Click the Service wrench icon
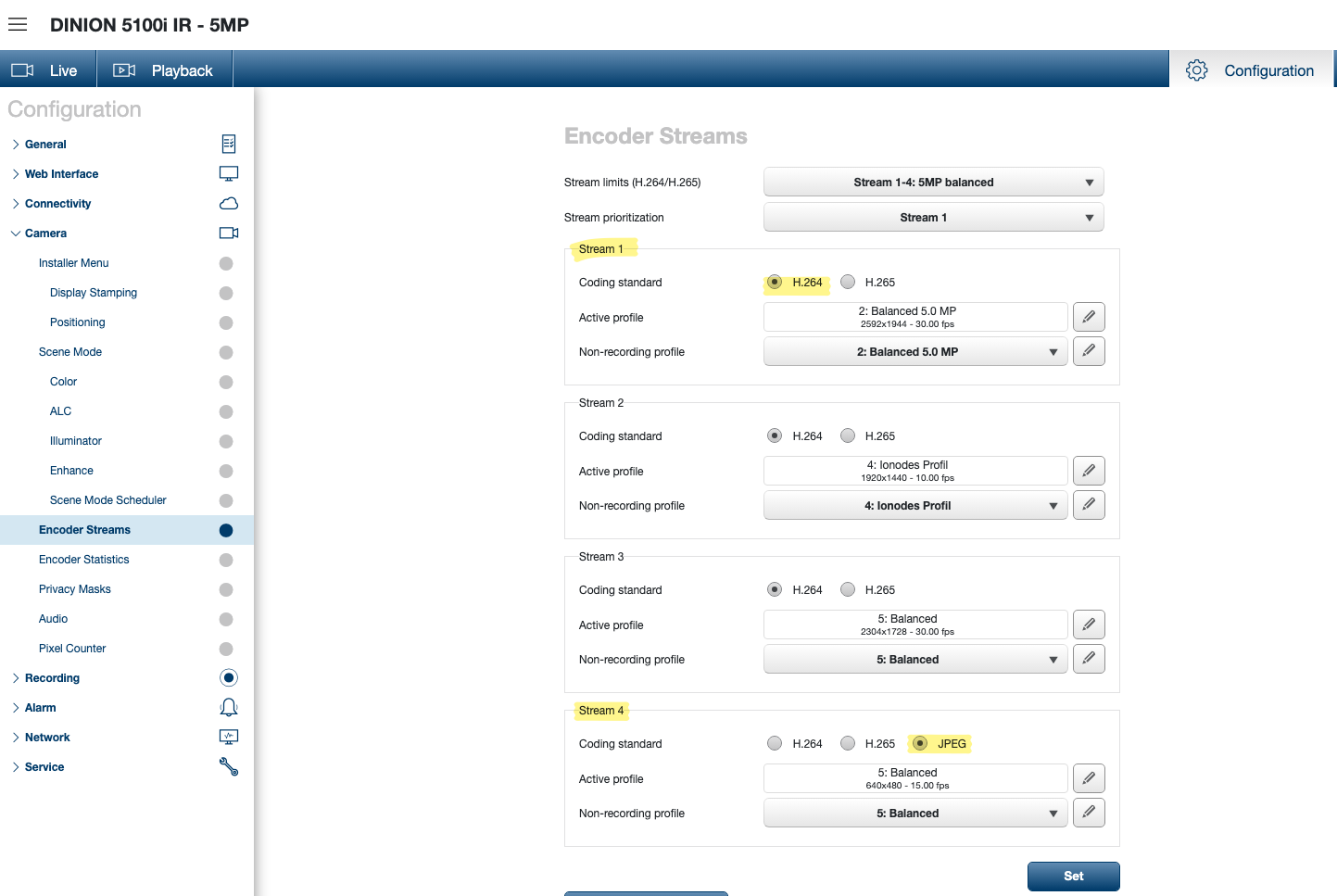This screenshot has width=1337, height=896. pyautogui.click(x=229, y=767)
